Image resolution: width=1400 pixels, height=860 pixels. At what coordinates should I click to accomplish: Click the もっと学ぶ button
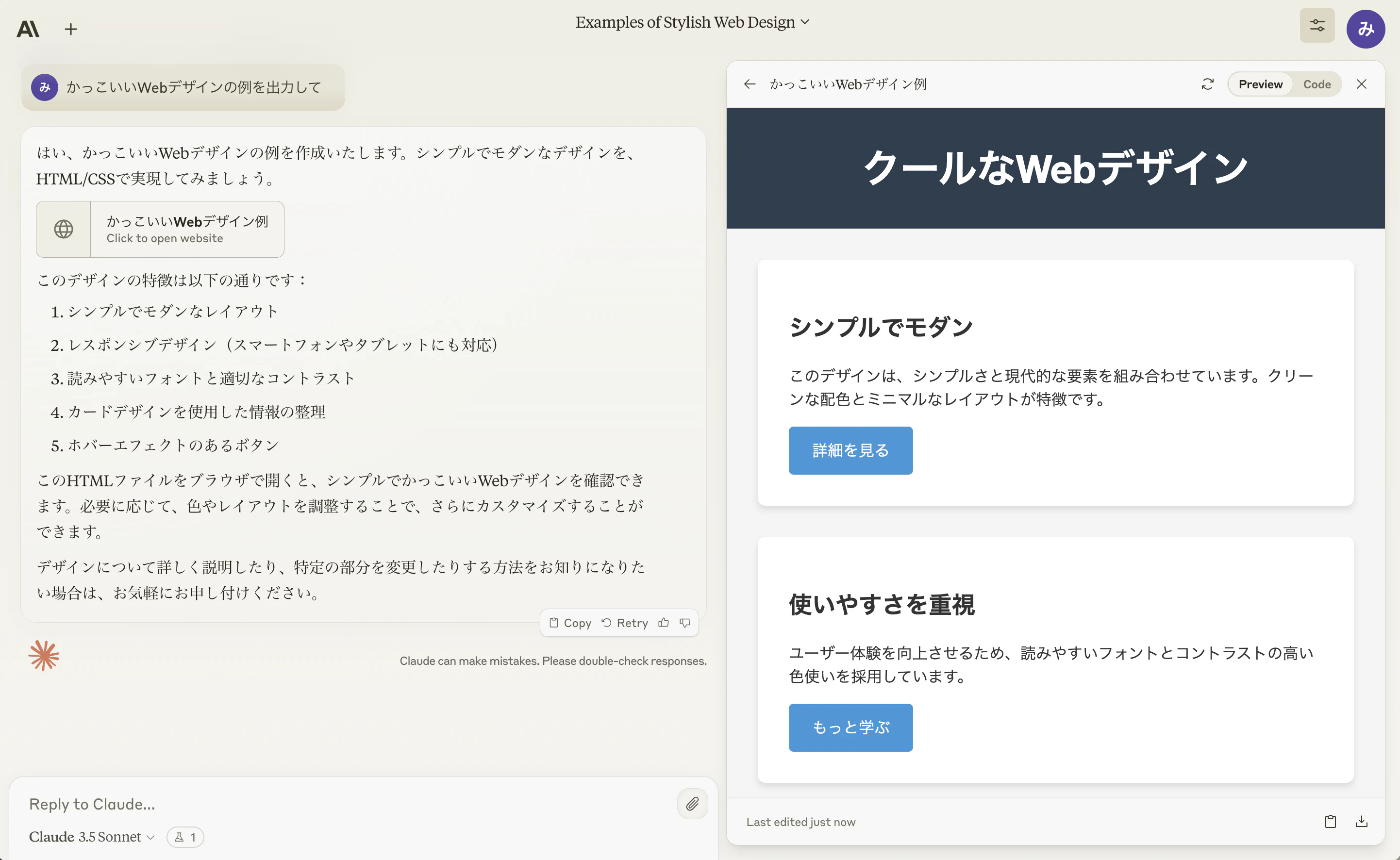coord(850,728)
